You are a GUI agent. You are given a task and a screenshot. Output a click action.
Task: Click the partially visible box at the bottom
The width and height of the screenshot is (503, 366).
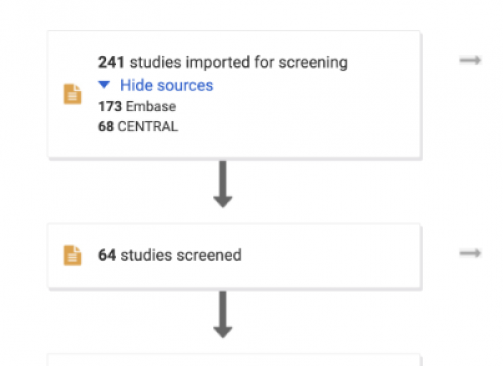pos(234,360)
